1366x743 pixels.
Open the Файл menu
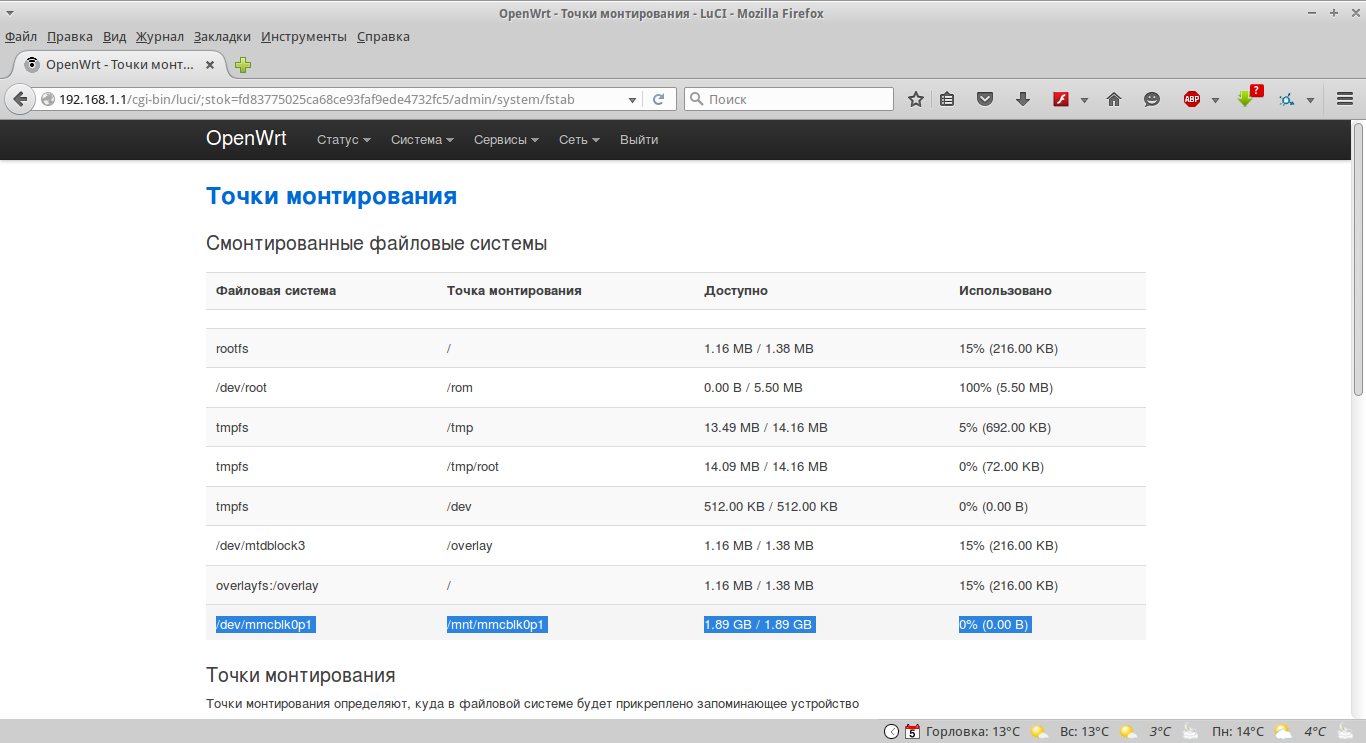[21, 37]
